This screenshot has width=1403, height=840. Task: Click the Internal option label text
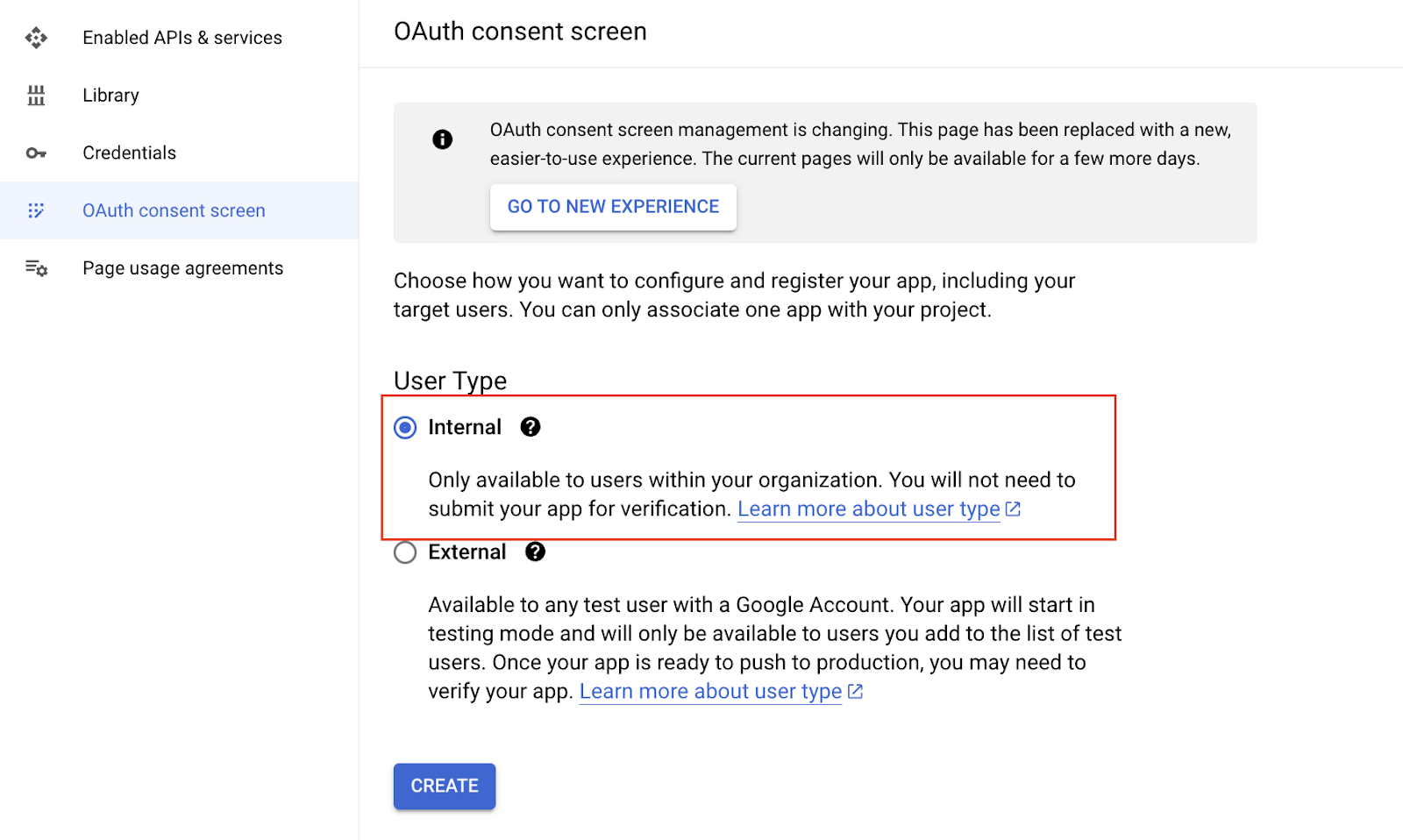[465, 428]
